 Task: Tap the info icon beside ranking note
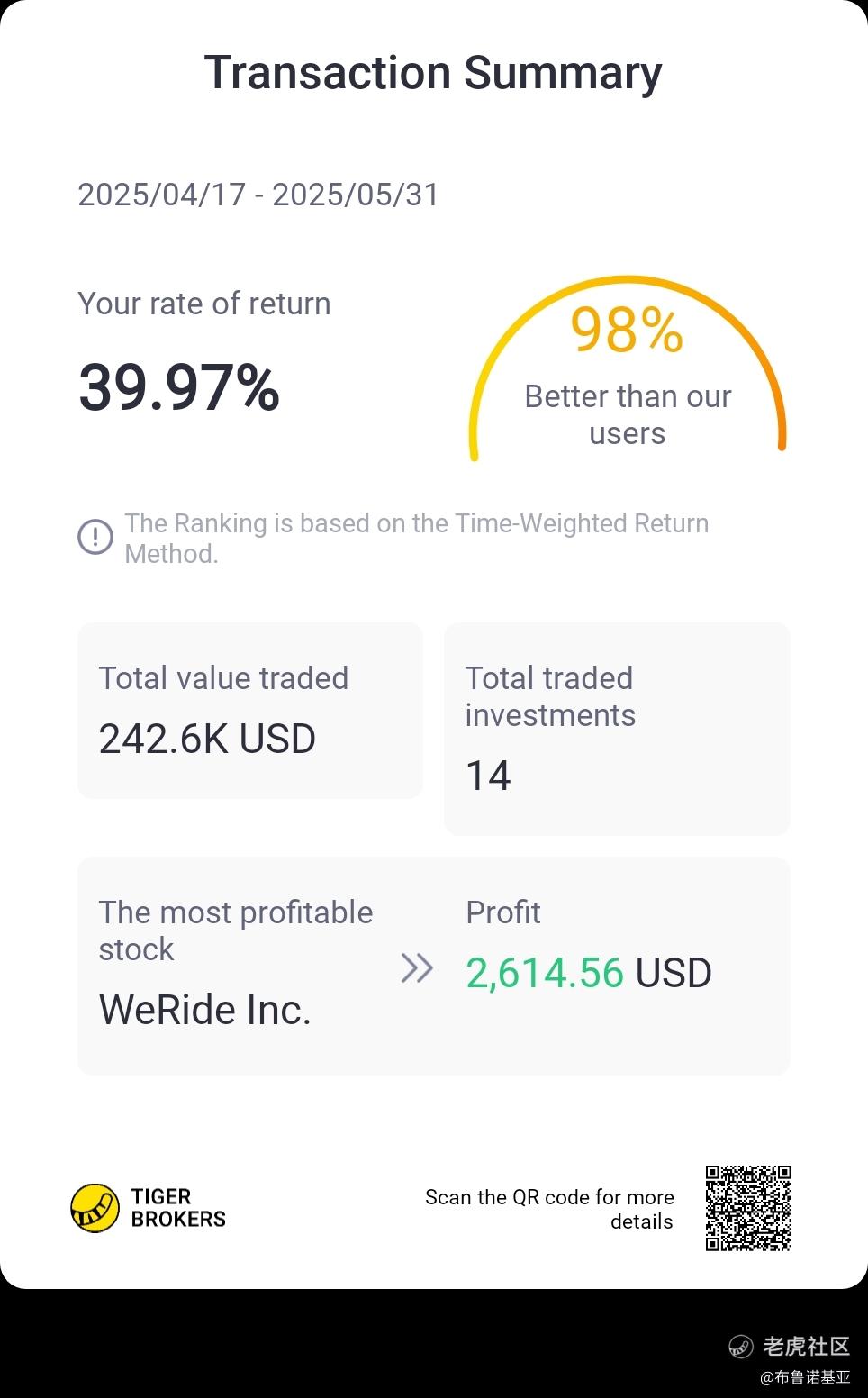point(95,537)
